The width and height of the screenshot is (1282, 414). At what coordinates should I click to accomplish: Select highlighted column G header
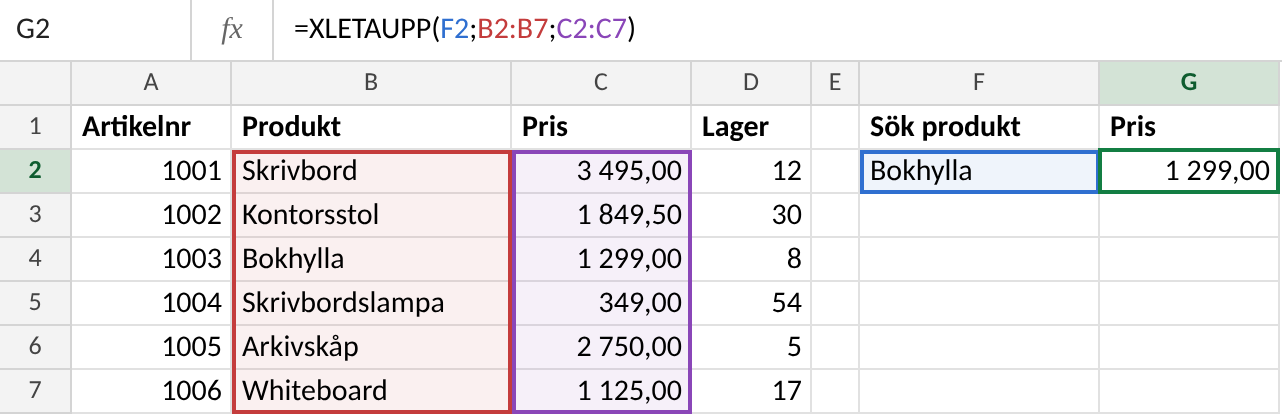click(1190, 84)
